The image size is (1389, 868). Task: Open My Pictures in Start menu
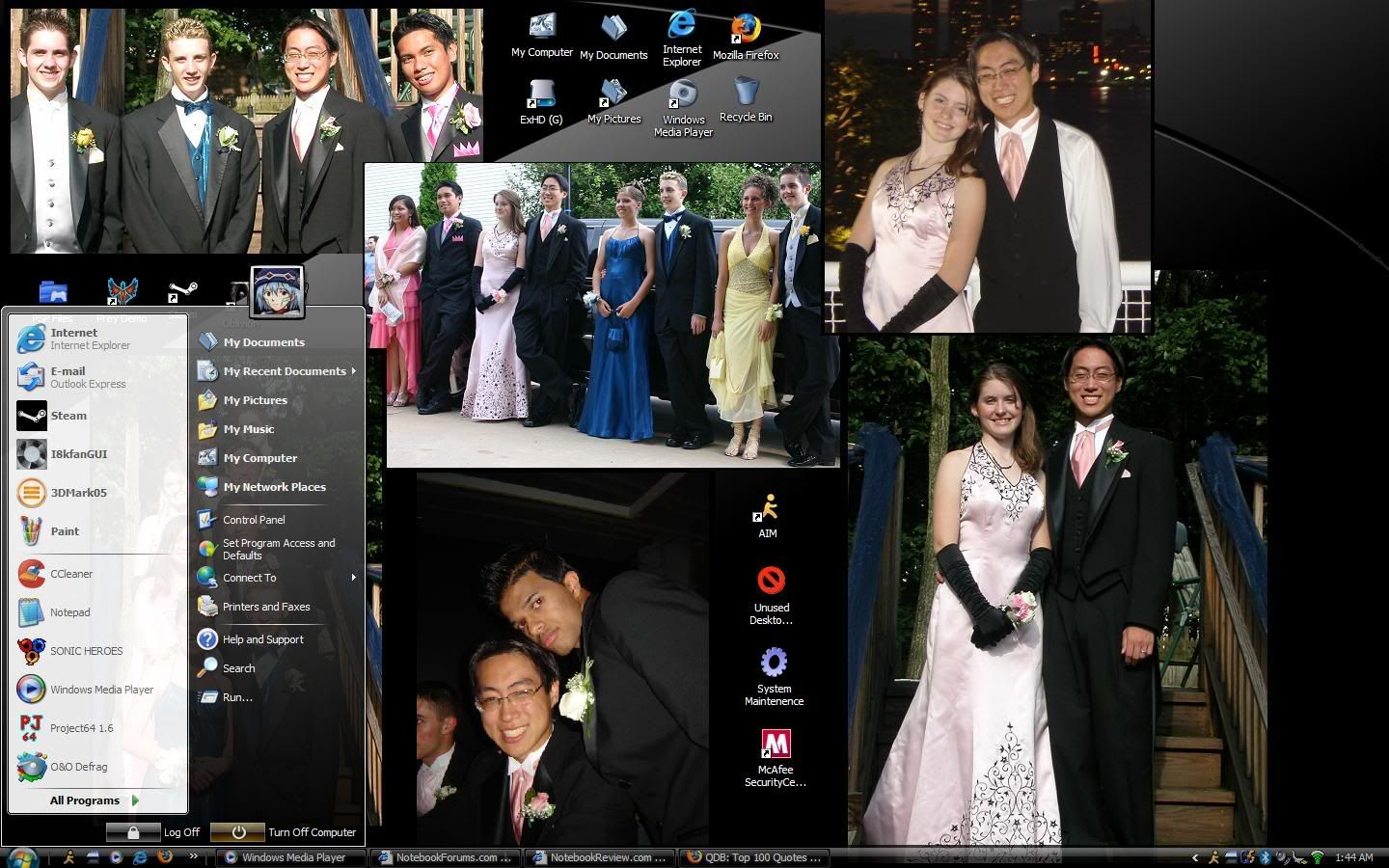point(277,400)
